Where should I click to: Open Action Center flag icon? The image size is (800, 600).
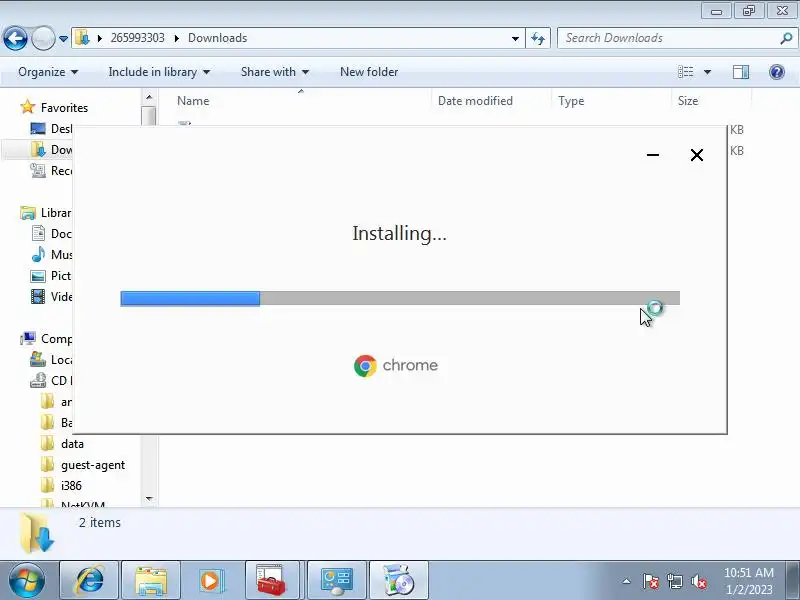[x=651, y=581]
